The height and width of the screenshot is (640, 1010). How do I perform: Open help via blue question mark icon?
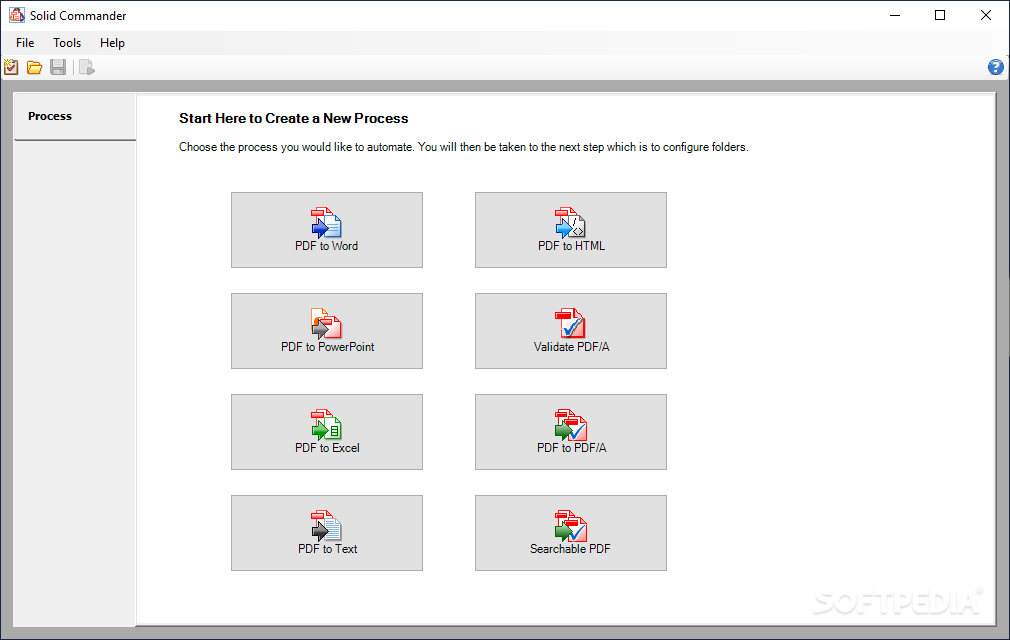(x=995, y=67)
